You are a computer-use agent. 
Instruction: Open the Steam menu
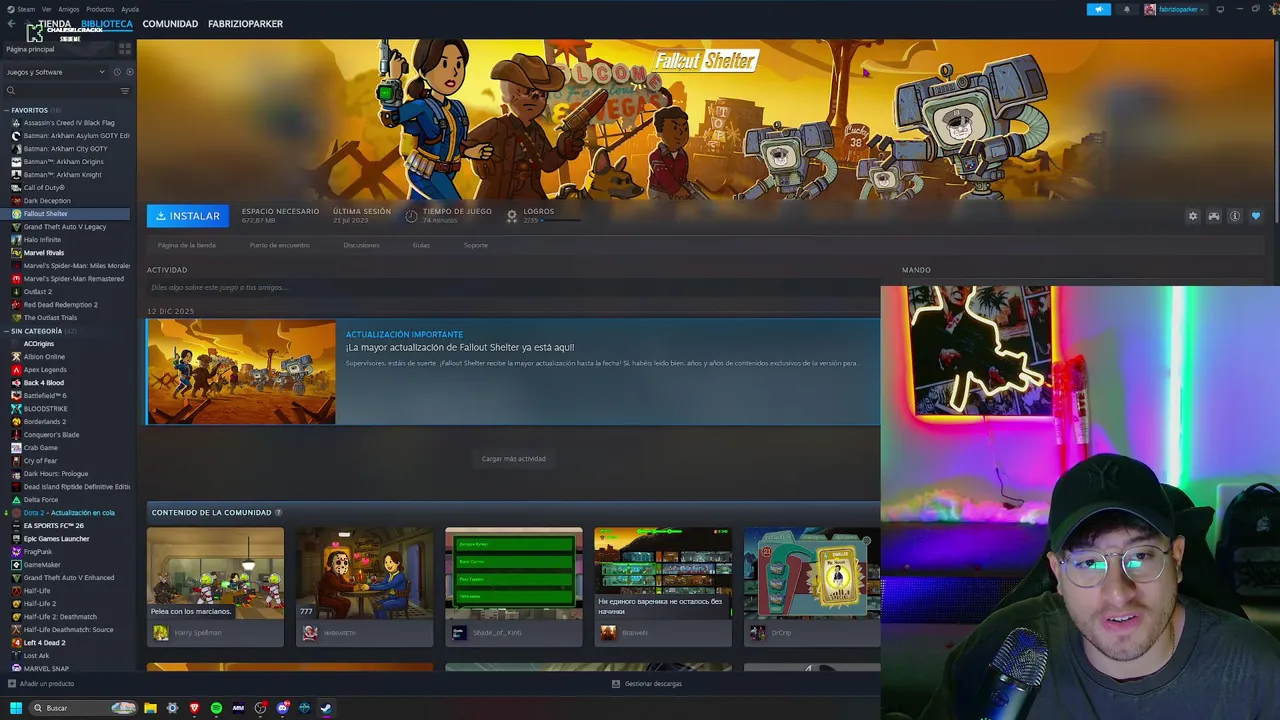click(21, 9)
